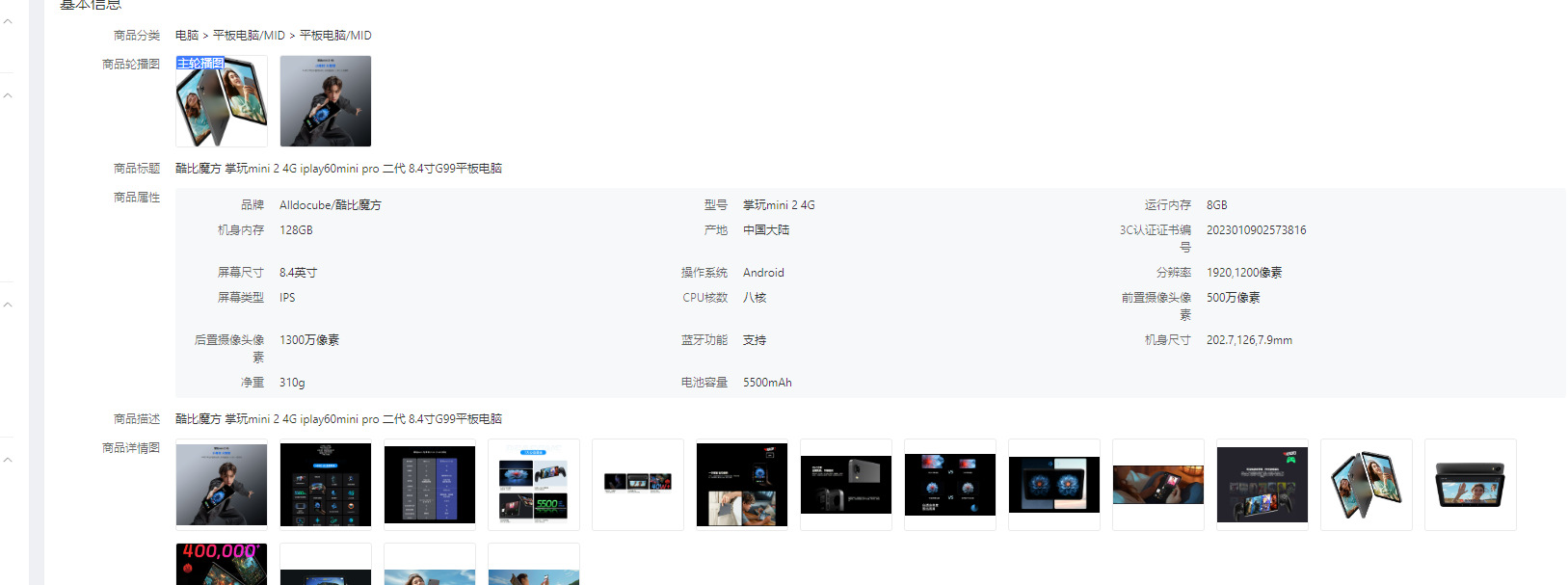
Task: Open the last 平板电脑/MID breadcrumb
Action: pyautogui.click(x=335, y=36)
